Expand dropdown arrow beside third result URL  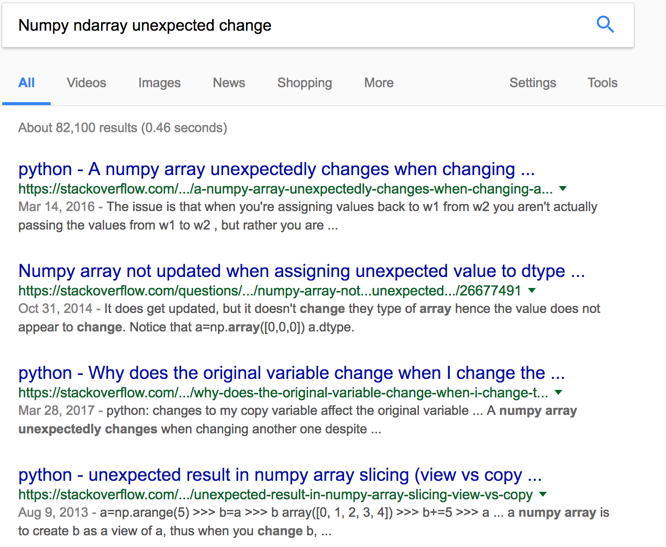point(558,393)
